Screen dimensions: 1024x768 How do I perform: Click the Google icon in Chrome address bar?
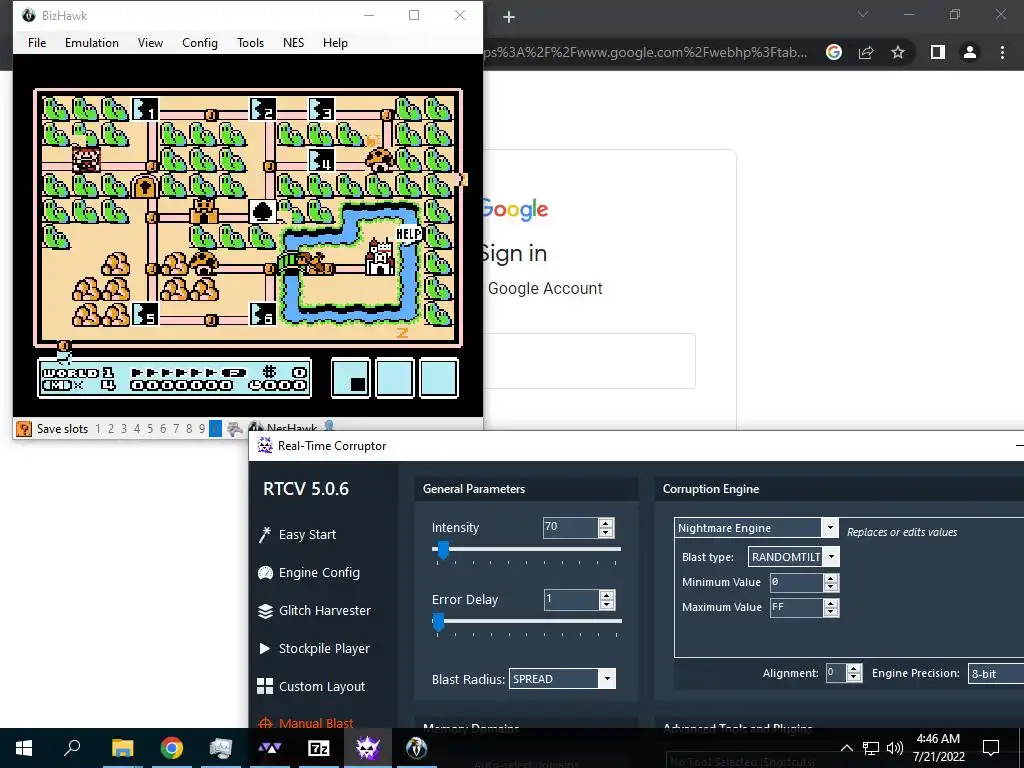pos(834,52)
